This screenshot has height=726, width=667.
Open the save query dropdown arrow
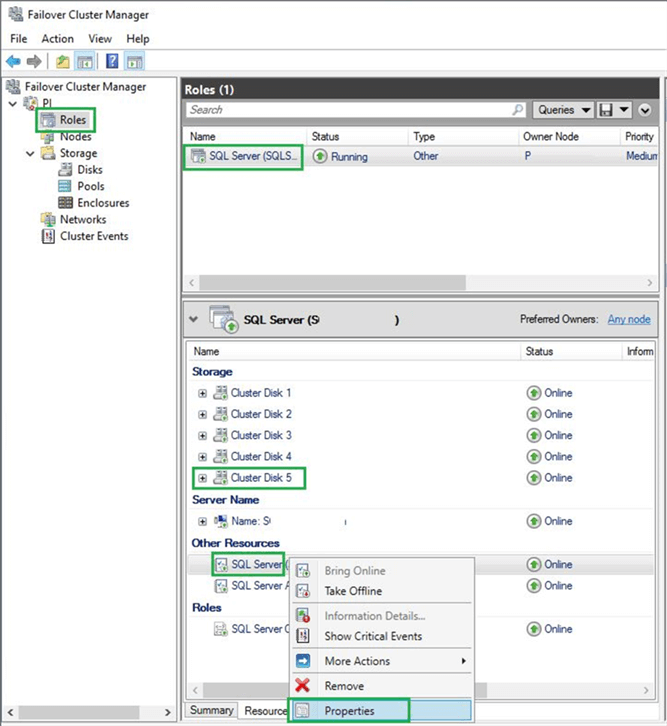point(624,110)
